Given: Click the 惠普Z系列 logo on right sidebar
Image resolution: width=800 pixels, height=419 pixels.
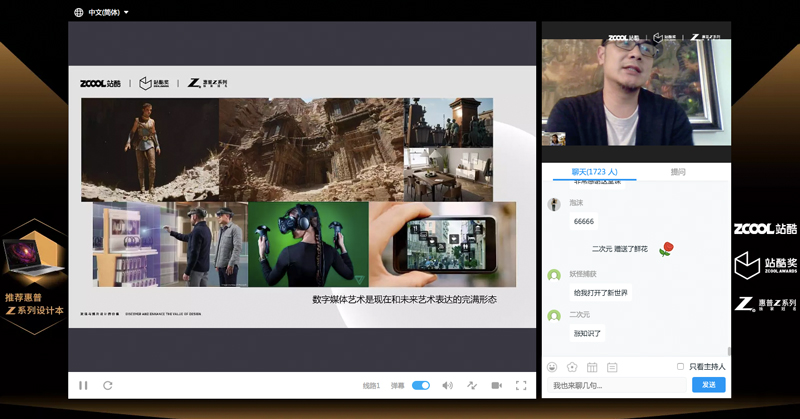Looking at the screenshot, I should 765,304.
